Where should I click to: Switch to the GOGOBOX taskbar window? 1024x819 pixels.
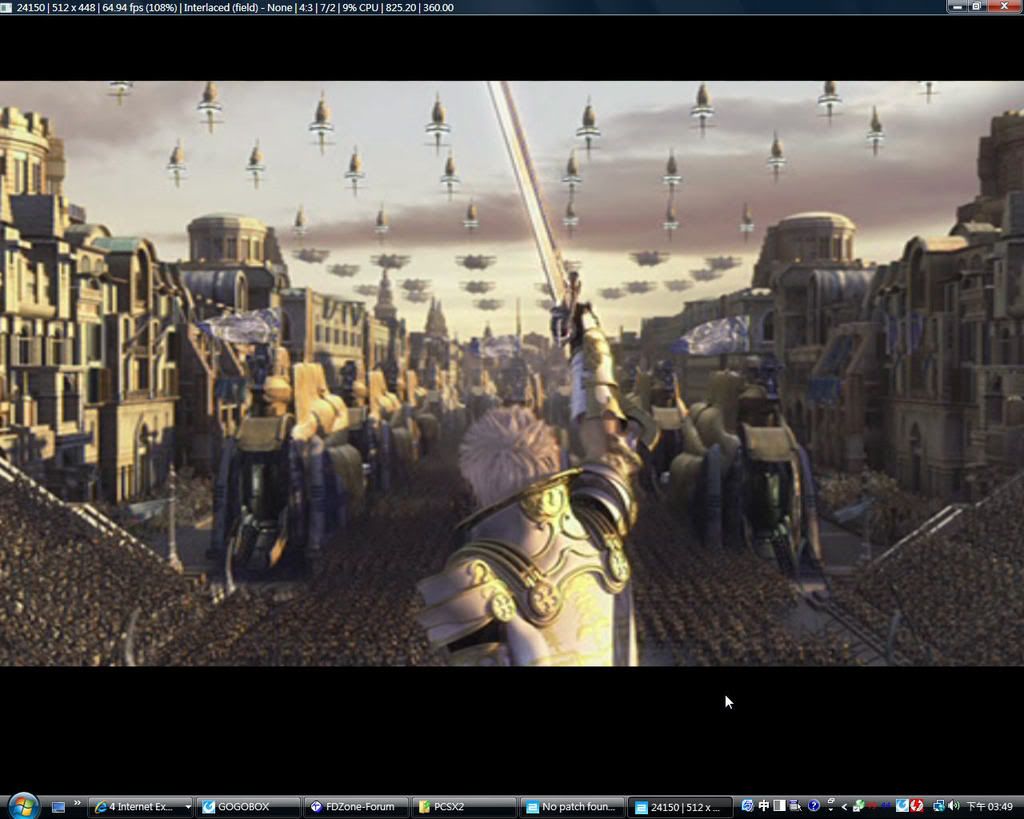(x=248, y=807)
